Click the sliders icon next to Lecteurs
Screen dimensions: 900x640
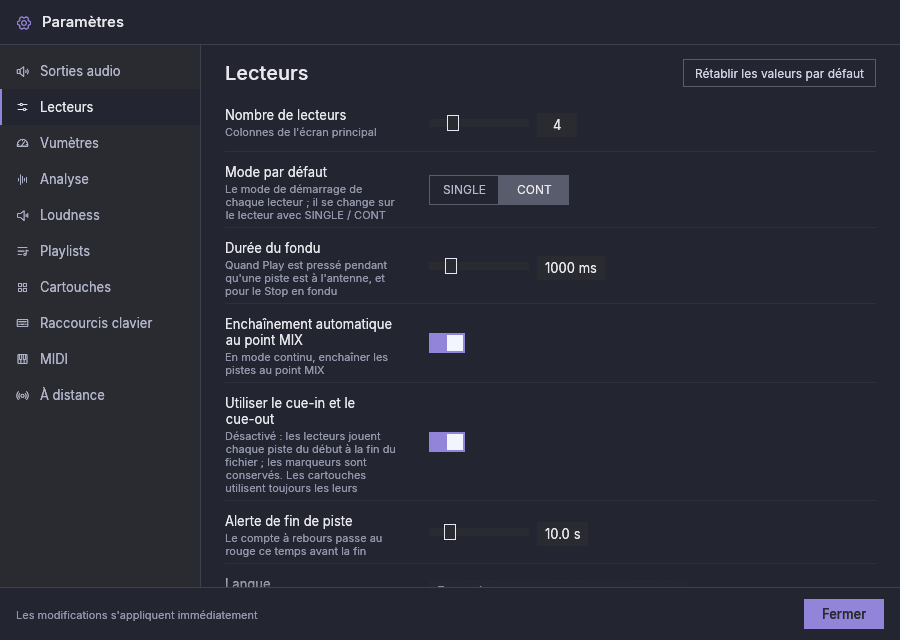pos(22,107)
